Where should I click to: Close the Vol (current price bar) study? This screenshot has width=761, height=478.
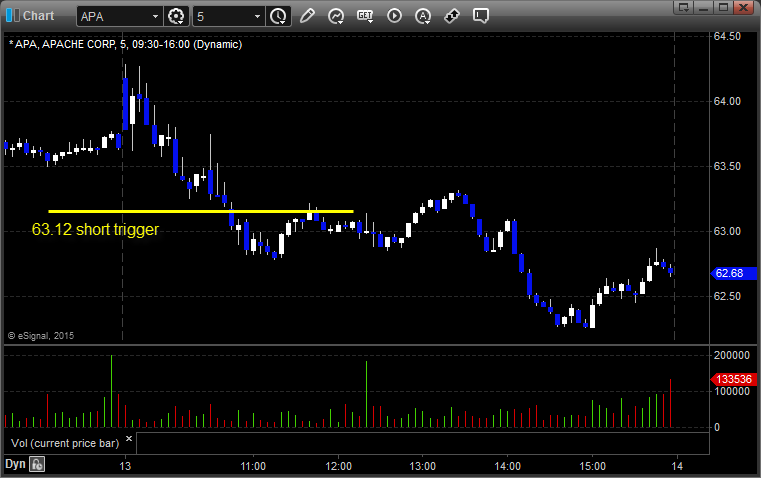point(128,439)
